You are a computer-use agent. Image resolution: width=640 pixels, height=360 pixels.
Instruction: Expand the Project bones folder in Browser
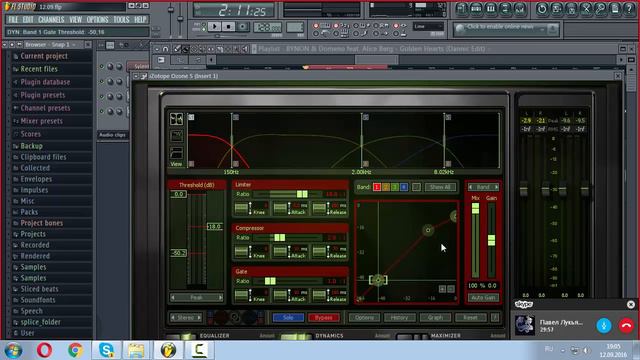(42, 223)
